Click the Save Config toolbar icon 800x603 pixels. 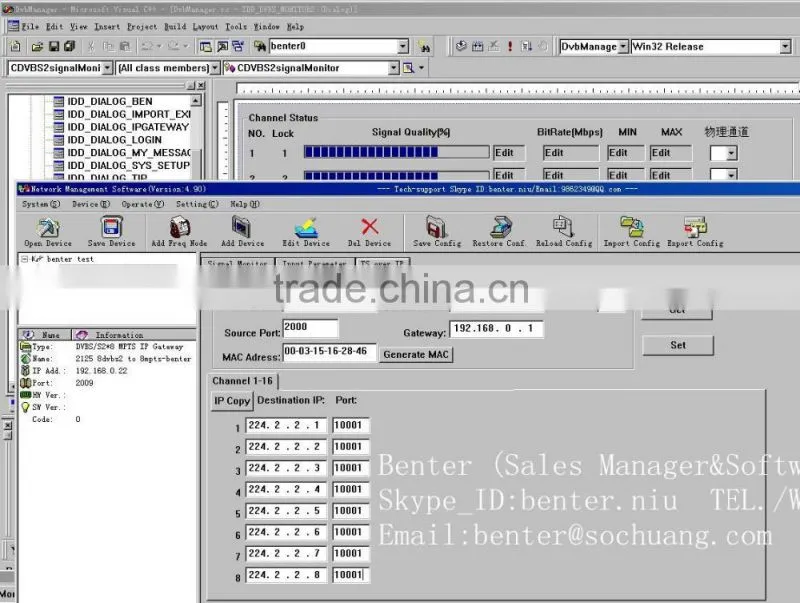click(x=437, y=227)
